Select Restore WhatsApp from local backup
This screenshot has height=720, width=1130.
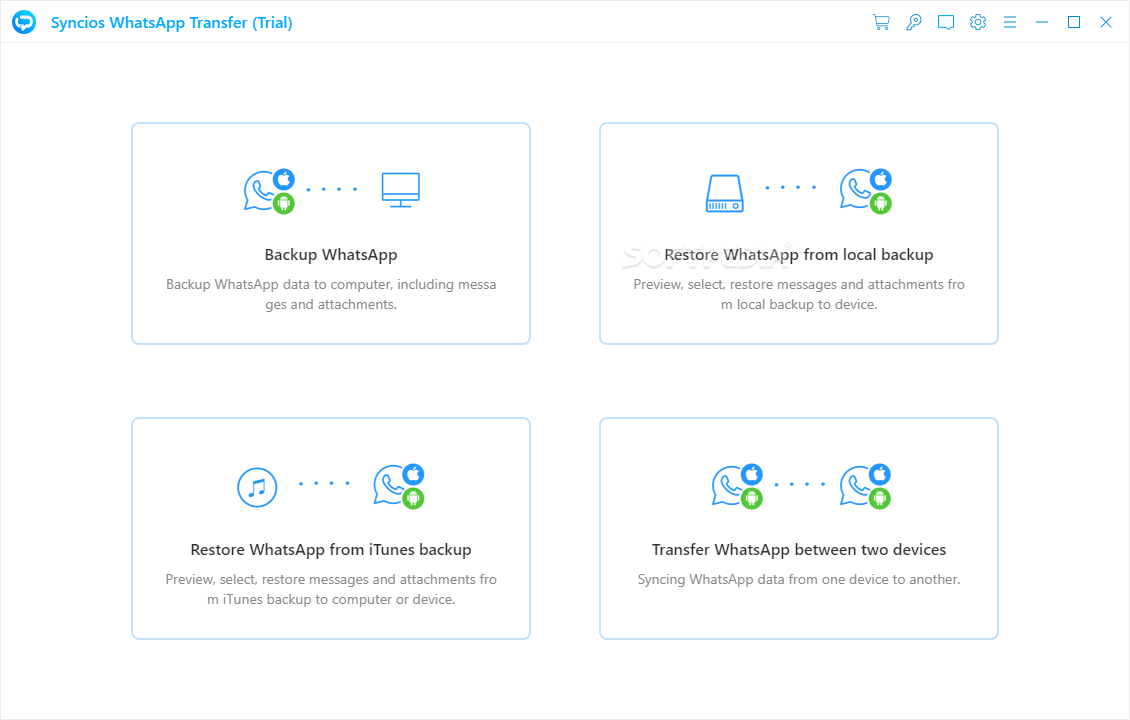pos(798,254)
